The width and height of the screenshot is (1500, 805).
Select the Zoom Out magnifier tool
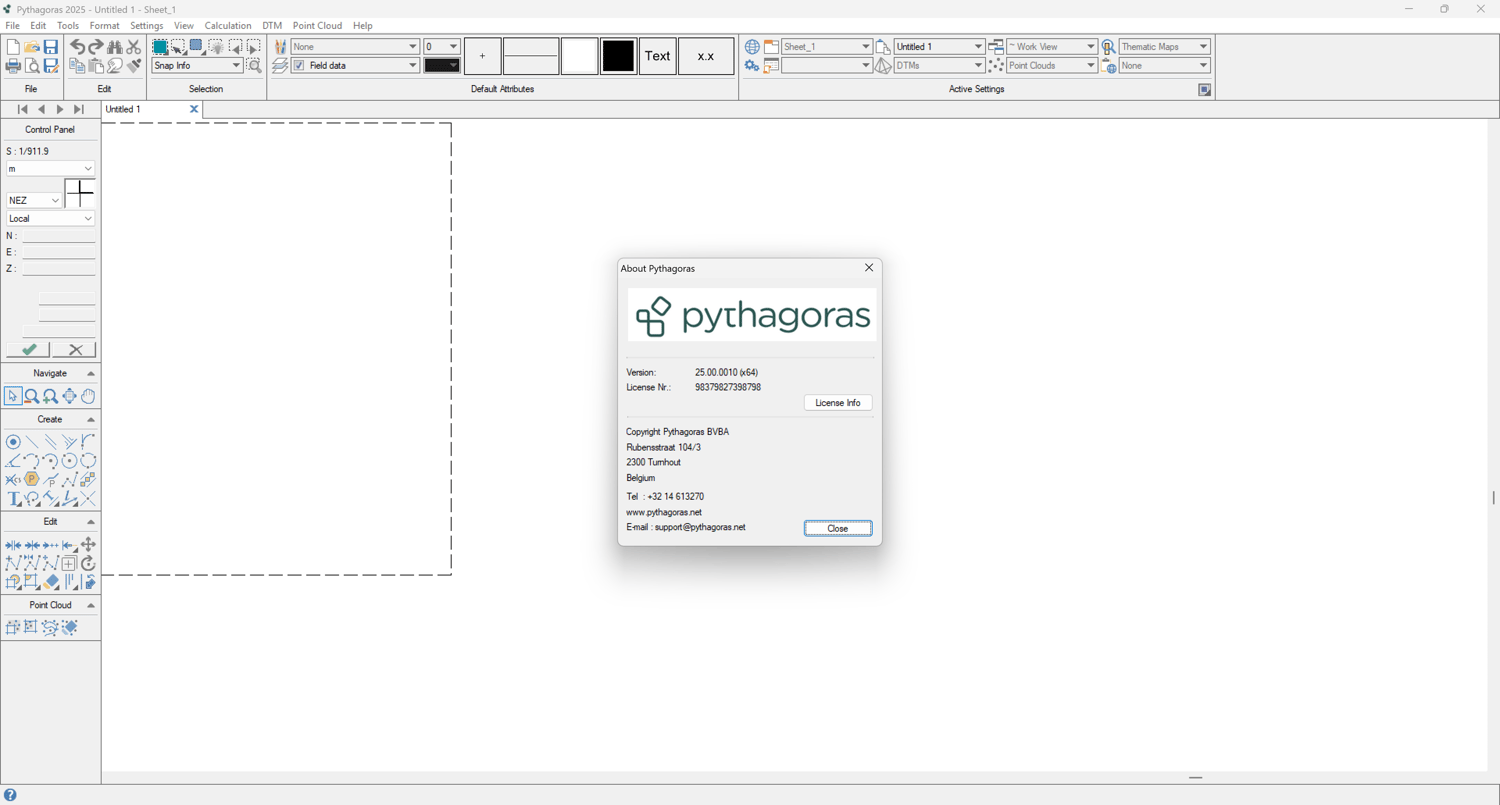[x=32, y=397]
